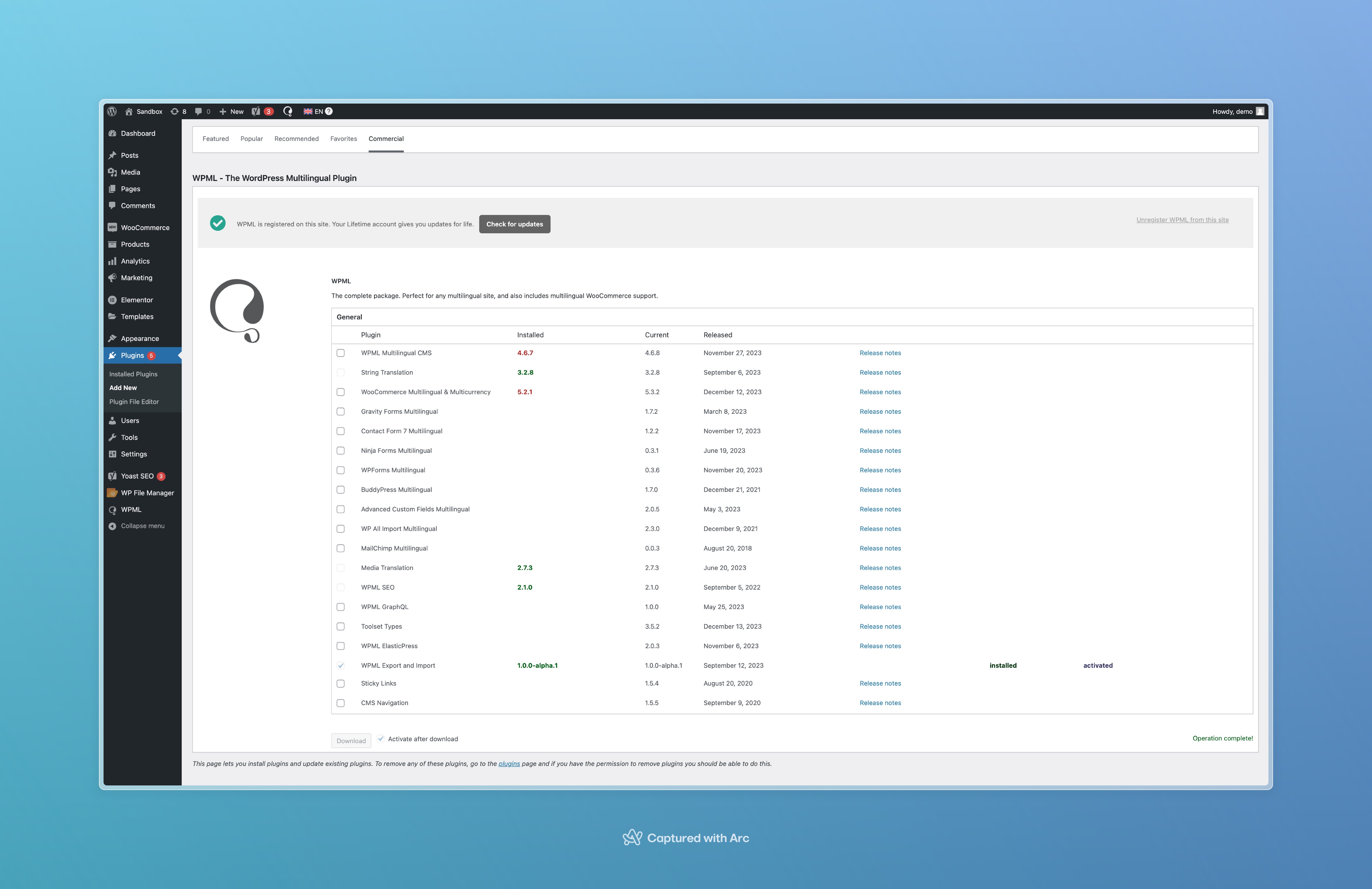
Task: Open Plugin File Editor submenu item
Action: click(134, 402)
